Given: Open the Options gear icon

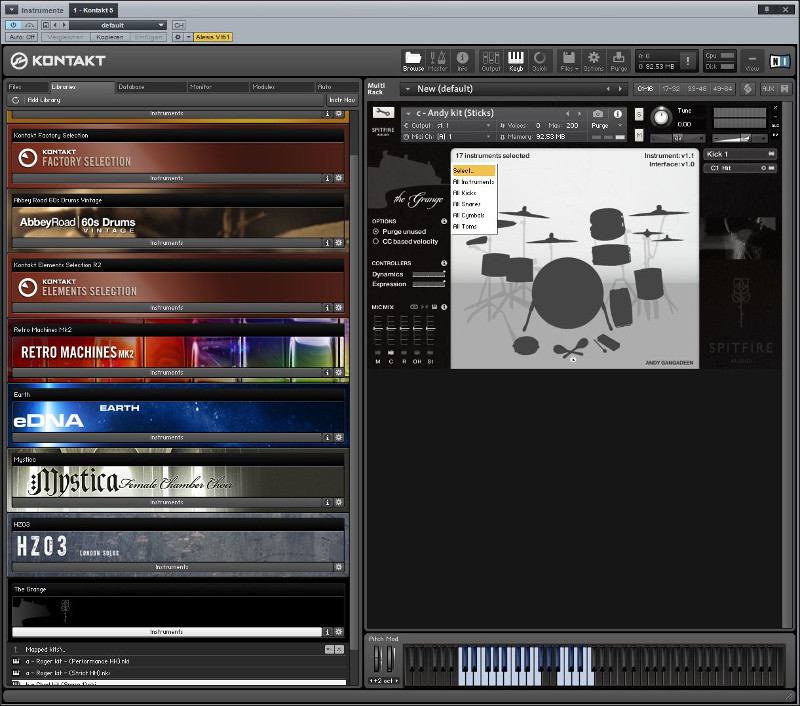Looking at the screenshot, I should (x=593, y=61).
